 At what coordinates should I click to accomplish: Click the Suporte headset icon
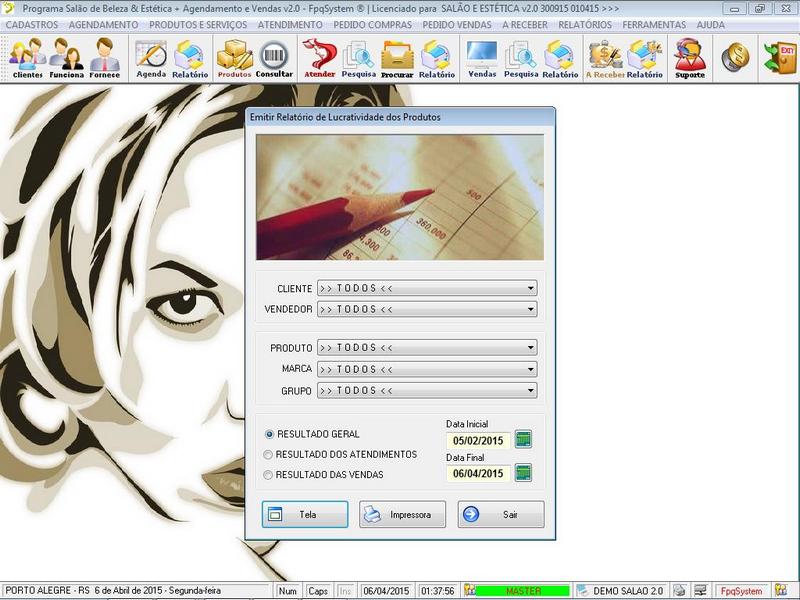690,59
